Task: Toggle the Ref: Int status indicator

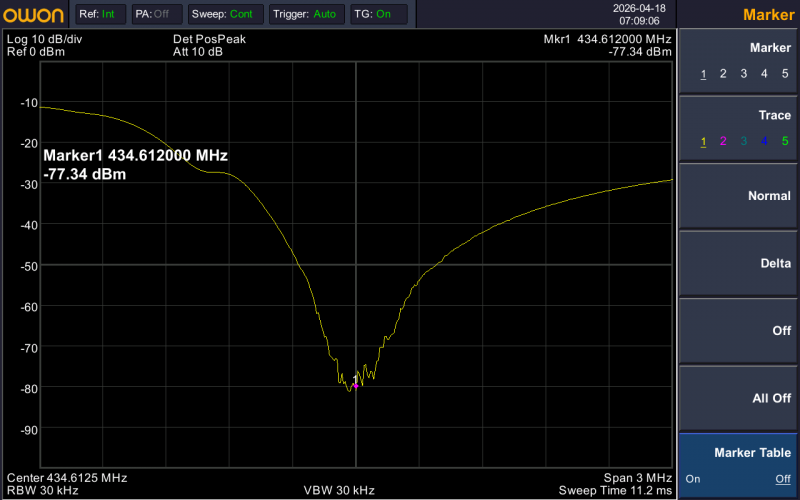Action: 98,14
